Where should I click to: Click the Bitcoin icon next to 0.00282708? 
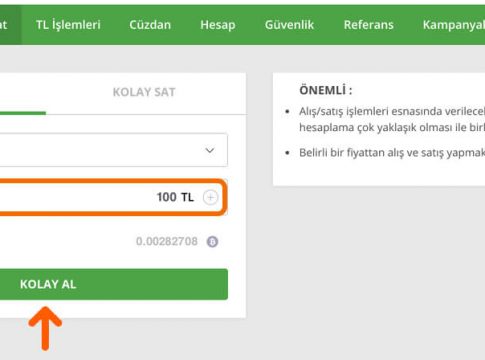212,241
